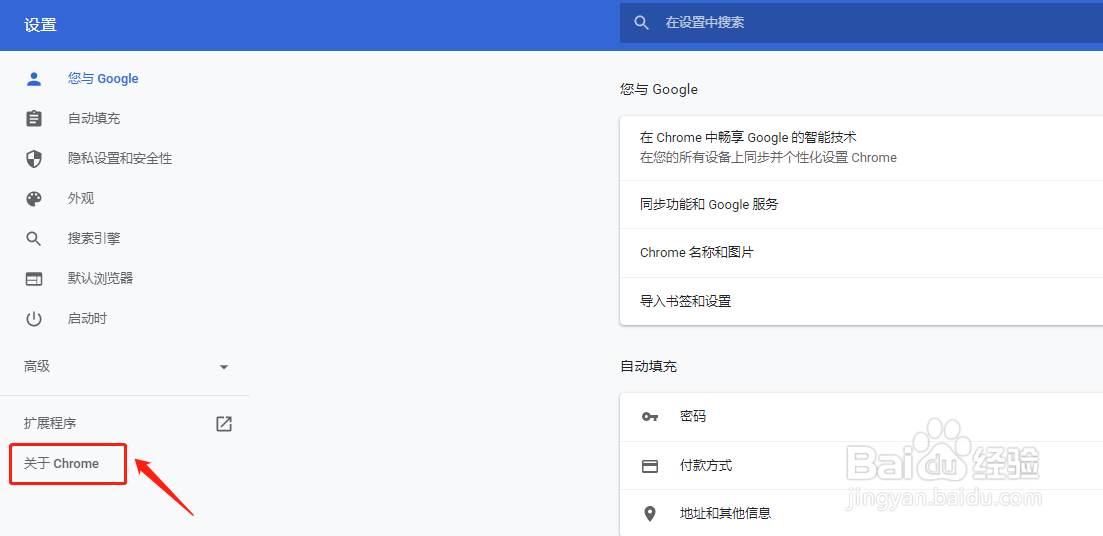Screen dimensions: 1103x536
Task: Click the palette icon for 外观
Action: pyautogui.click(x=34, y=199)
